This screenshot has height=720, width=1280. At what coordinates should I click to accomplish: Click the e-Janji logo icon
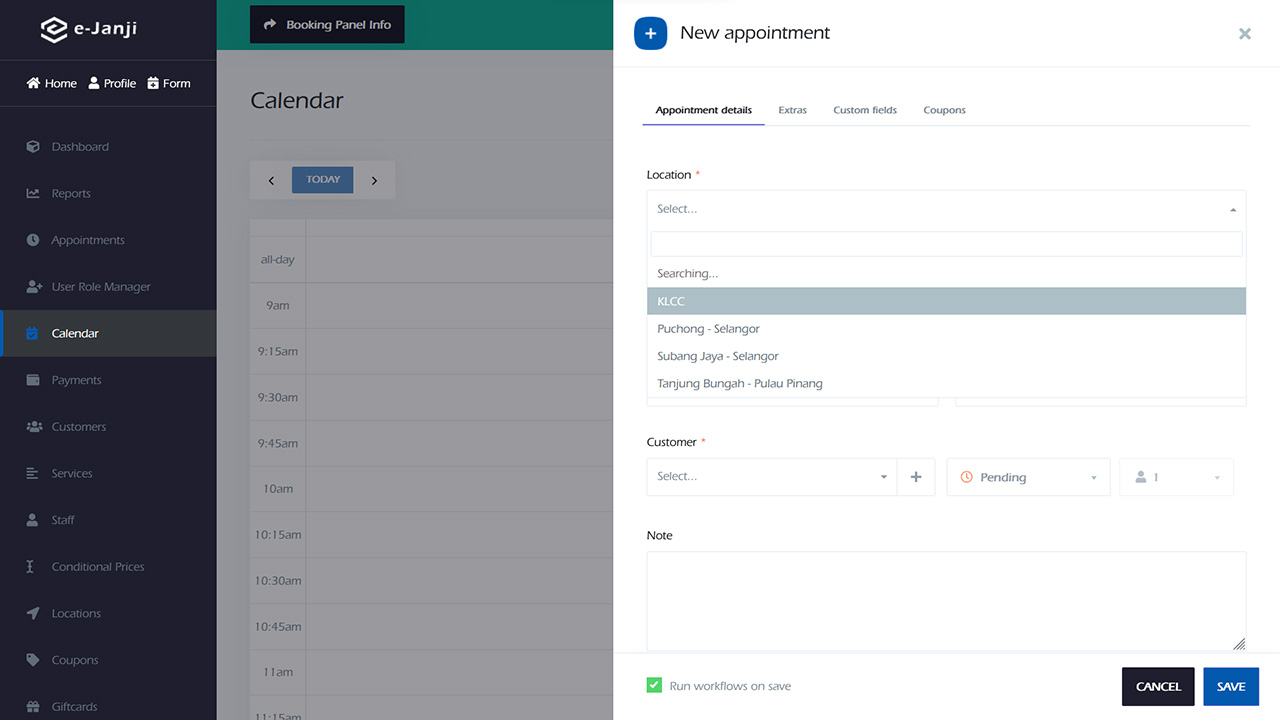point(53,30)
